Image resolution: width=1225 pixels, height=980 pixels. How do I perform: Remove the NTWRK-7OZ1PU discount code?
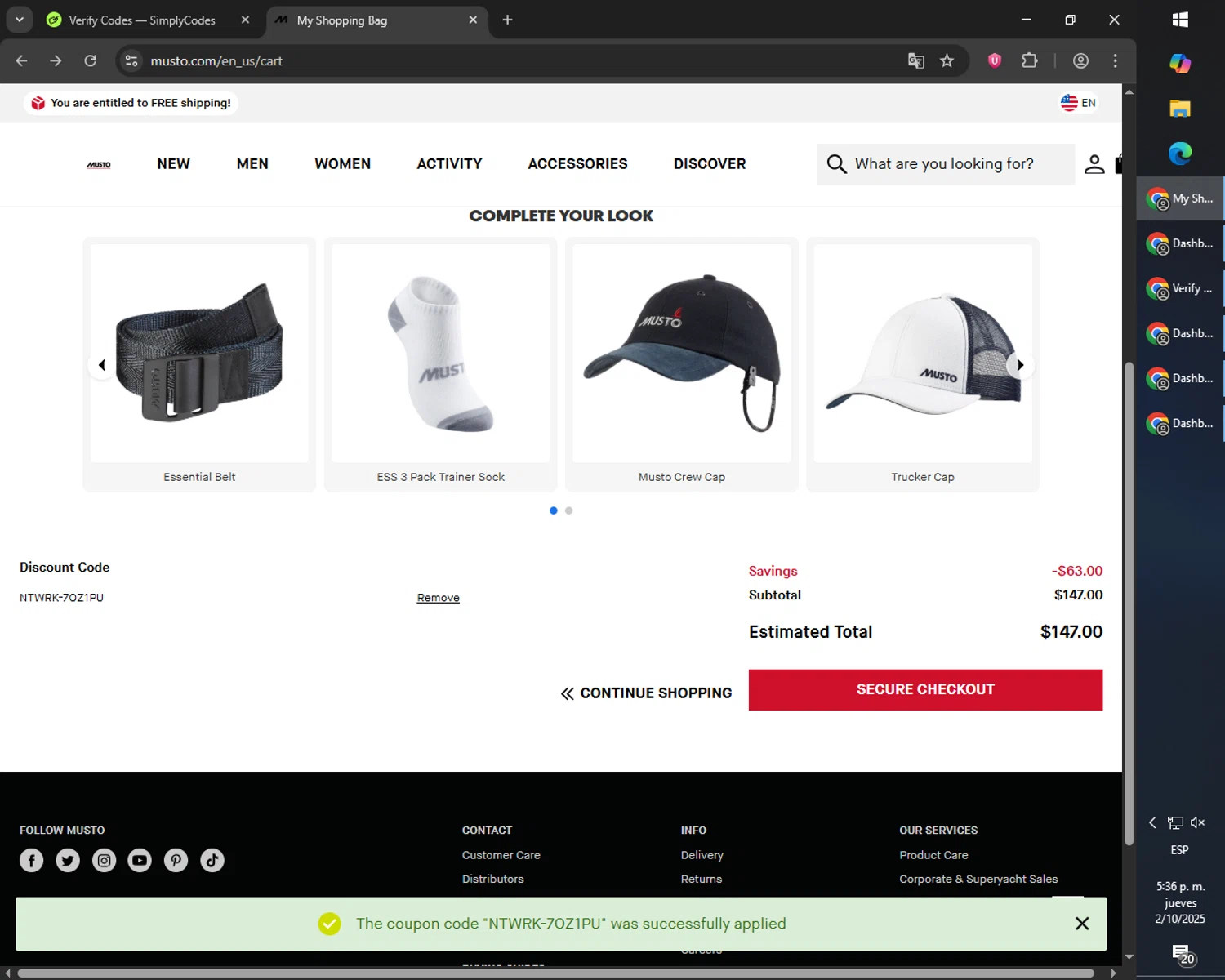[x=439, y=598]
